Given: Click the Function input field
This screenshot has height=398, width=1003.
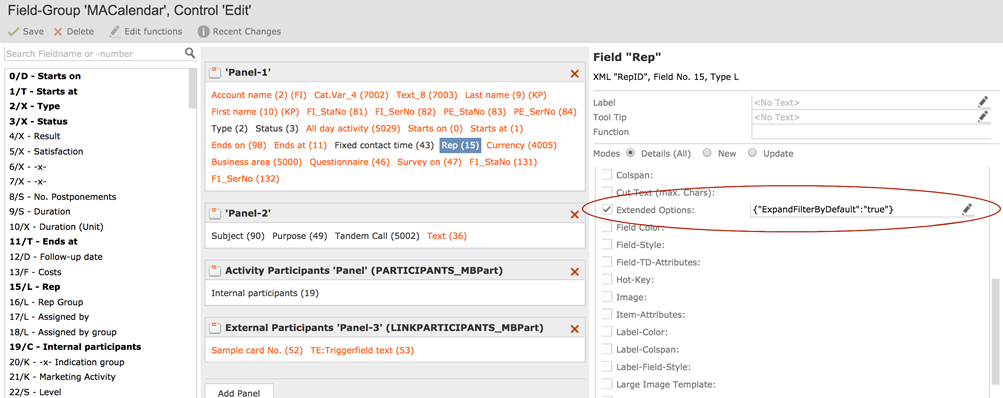Looking at the screenshot, I should pyautogui.click(x=871, y=132).
